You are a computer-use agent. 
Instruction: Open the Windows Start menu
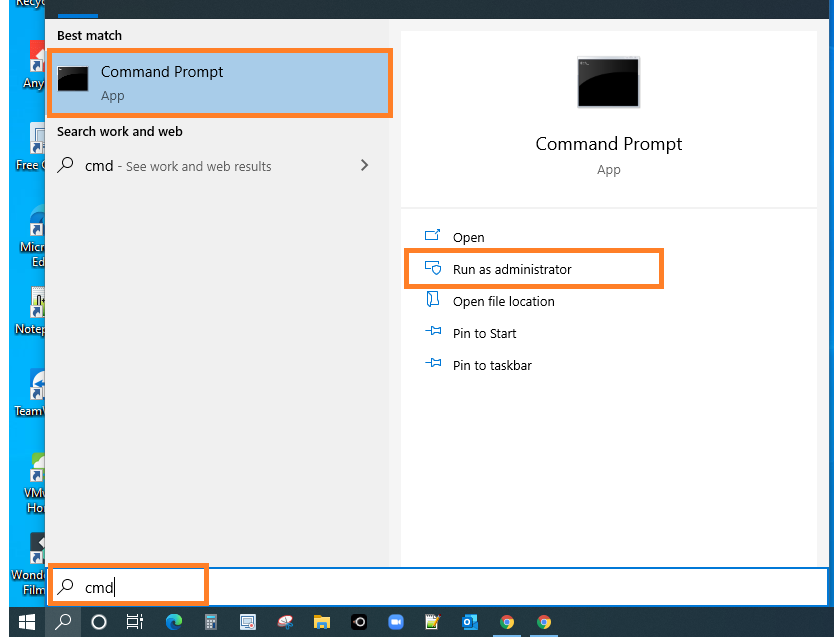pos(27,621)
